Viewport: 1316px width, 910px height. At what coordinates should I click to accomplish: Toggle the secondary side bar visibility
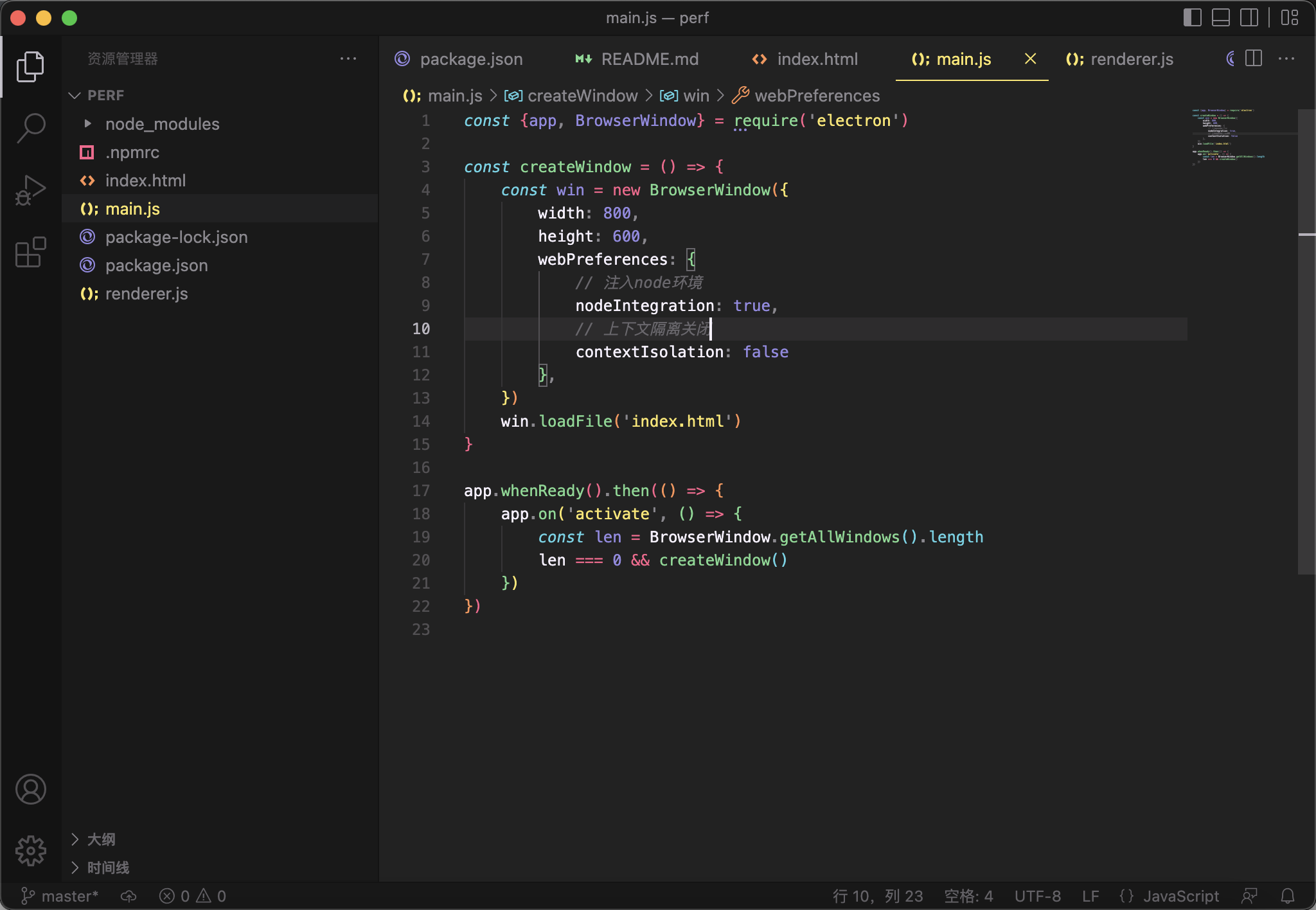coord(1249,17)
